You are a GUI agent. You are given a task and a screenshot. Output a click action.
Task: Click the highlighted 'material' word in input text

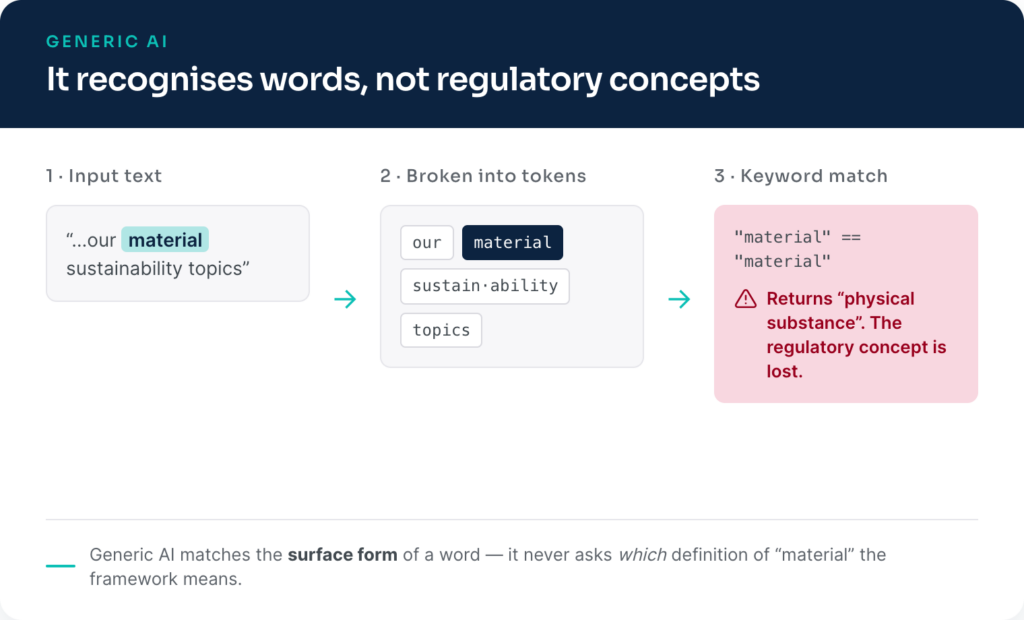click(x=165, y=240)
